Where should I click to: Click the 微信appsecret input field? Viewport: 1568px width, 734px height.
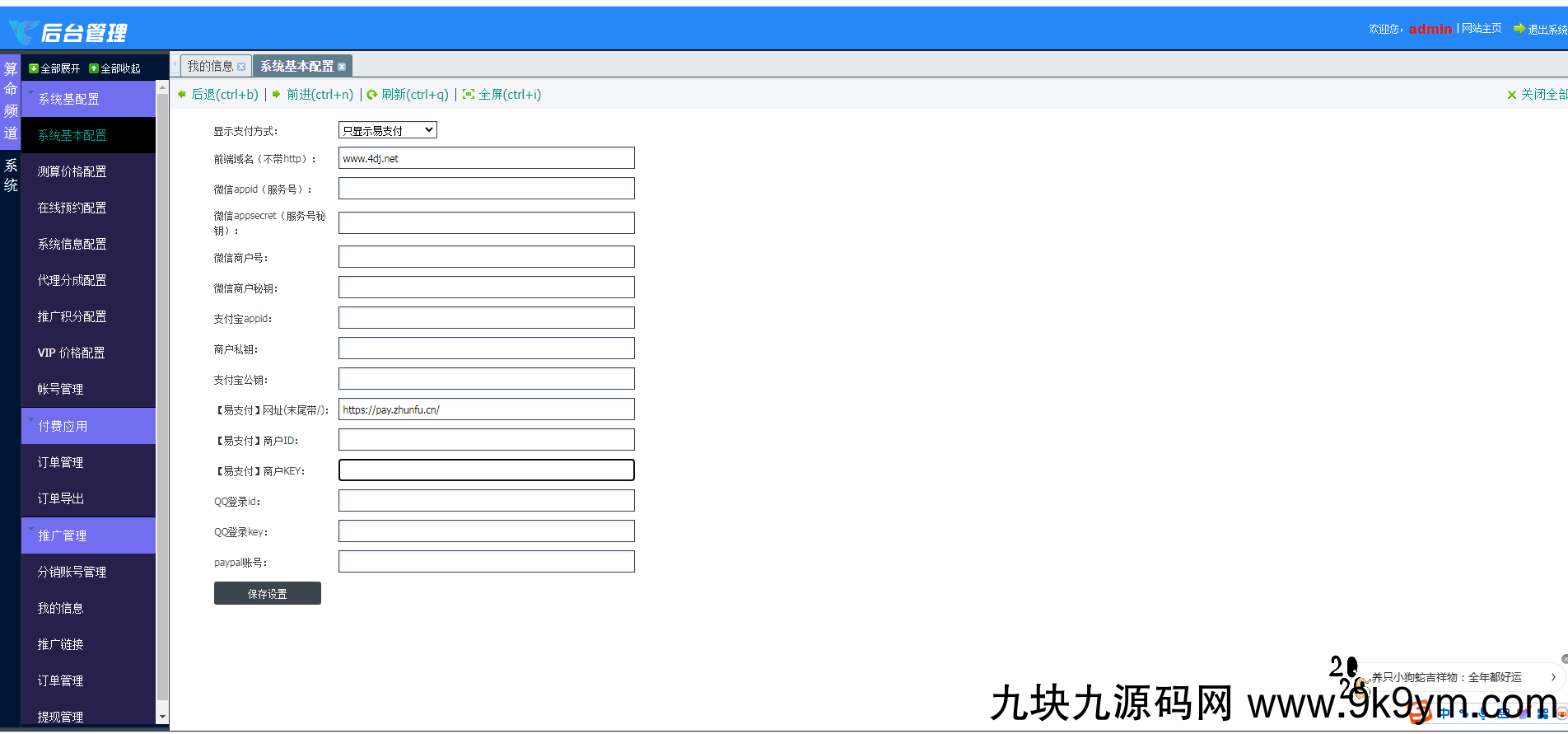487,223
